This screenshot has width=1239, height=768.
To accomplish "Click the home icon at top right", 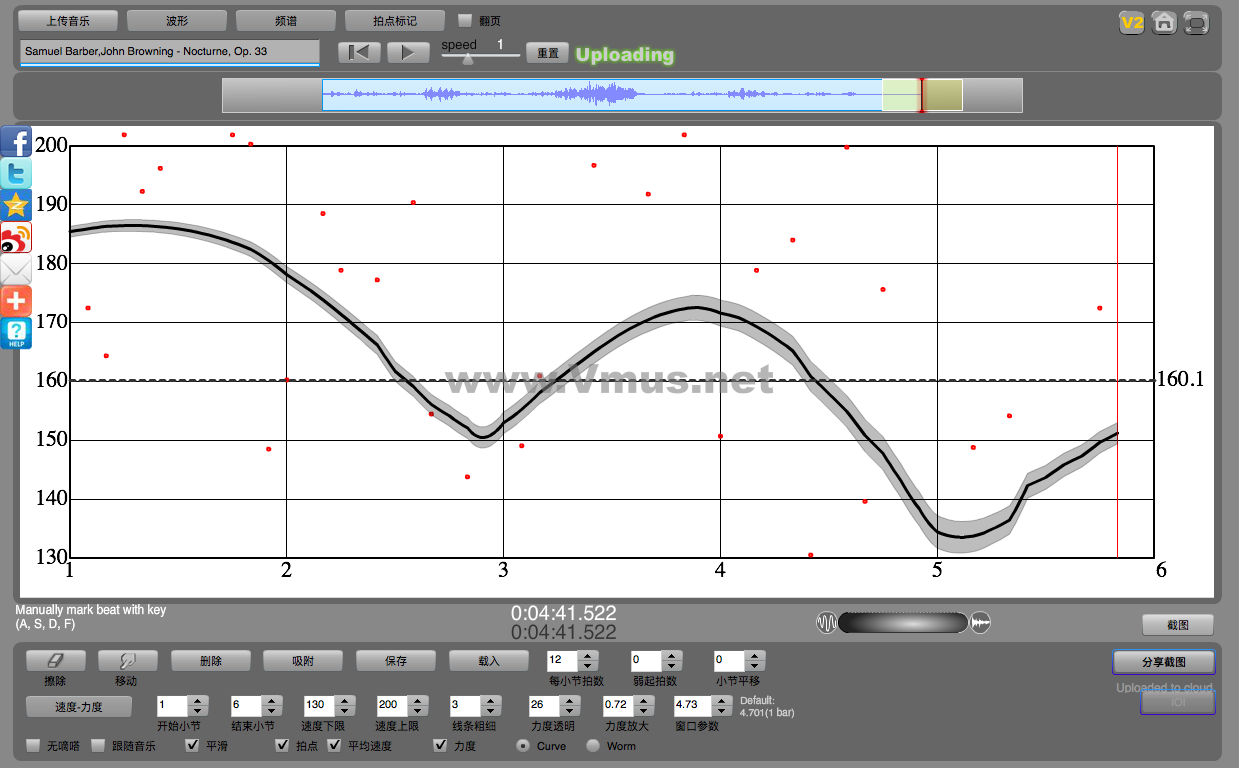I will (x=1163, y=23).
